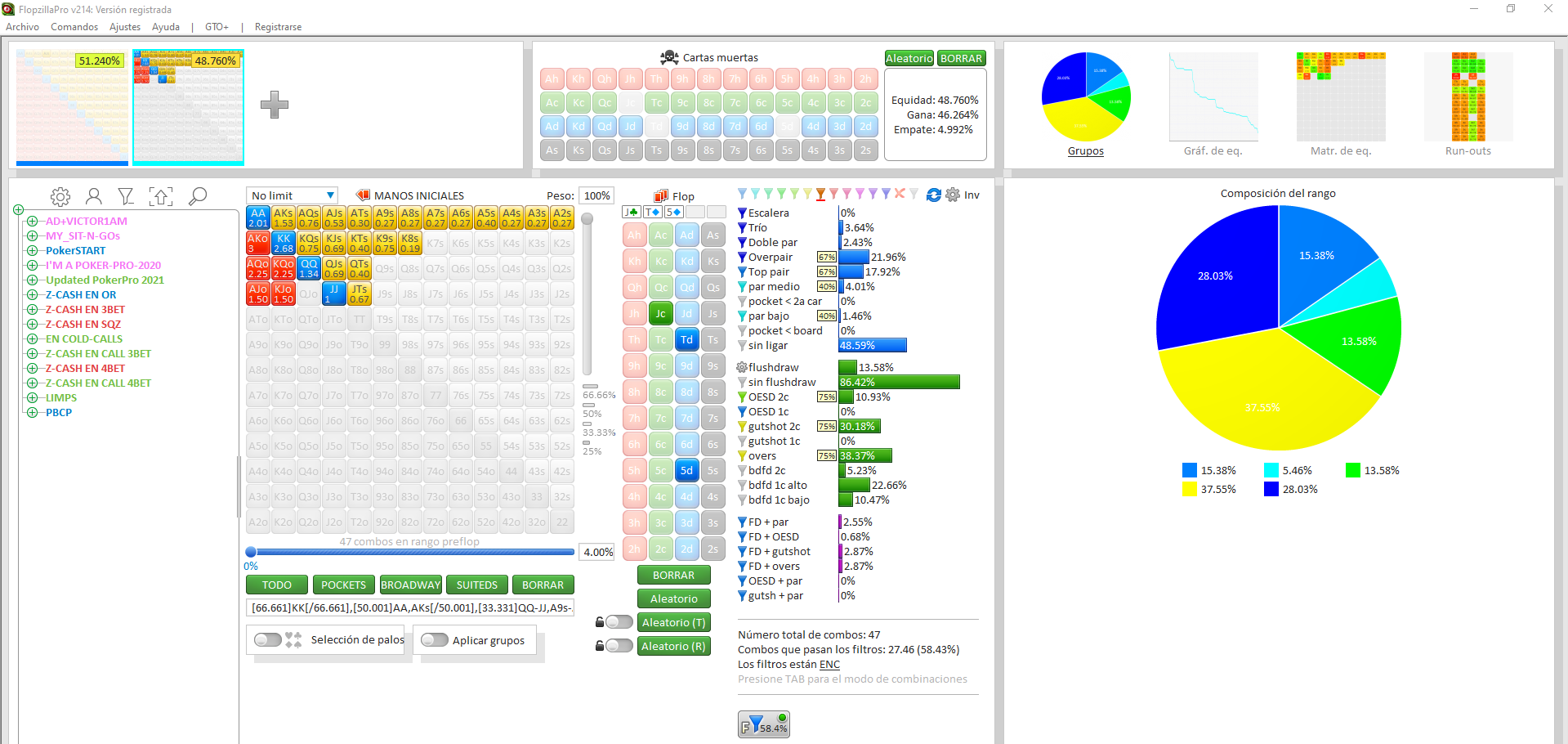The height and width of the screenshot is (744, 1568).
Task: Open the Ajustes menu
Action: (125, 27)
